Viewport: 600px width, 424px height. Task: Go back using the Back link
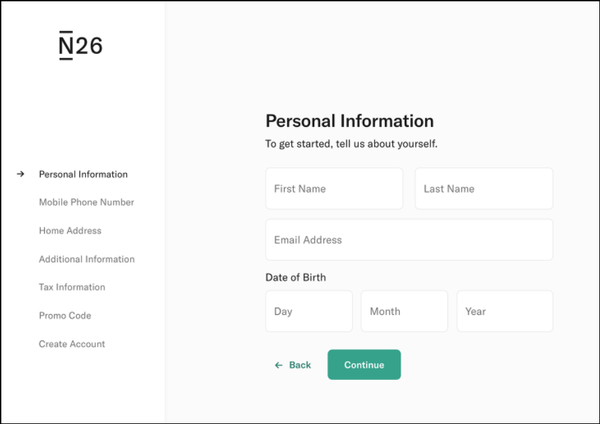(x=293, y=365)
